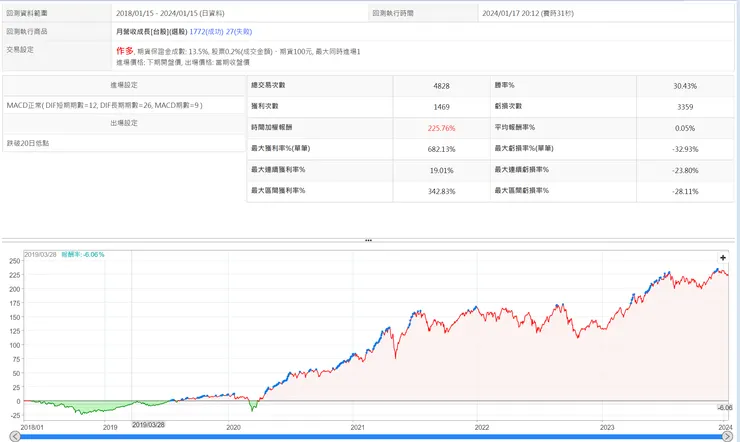Screen dimensions: 740x442
Task: Click the 回測執行商品 label
Action: pyautogui.click(x=27, y=32)
